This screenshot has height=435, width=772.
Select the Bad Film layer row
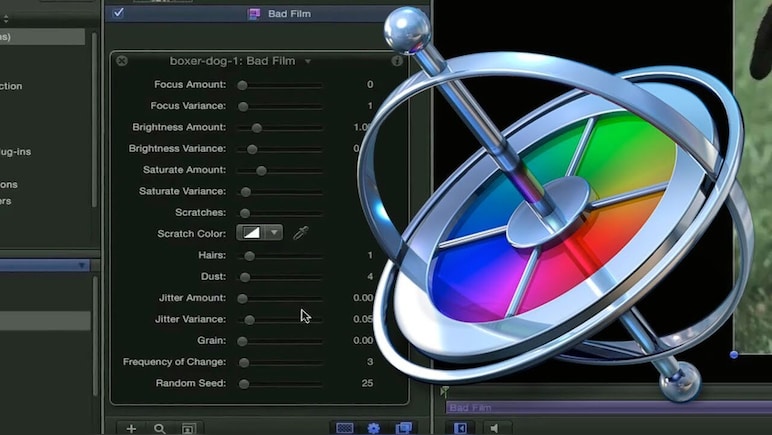point(266,14)
